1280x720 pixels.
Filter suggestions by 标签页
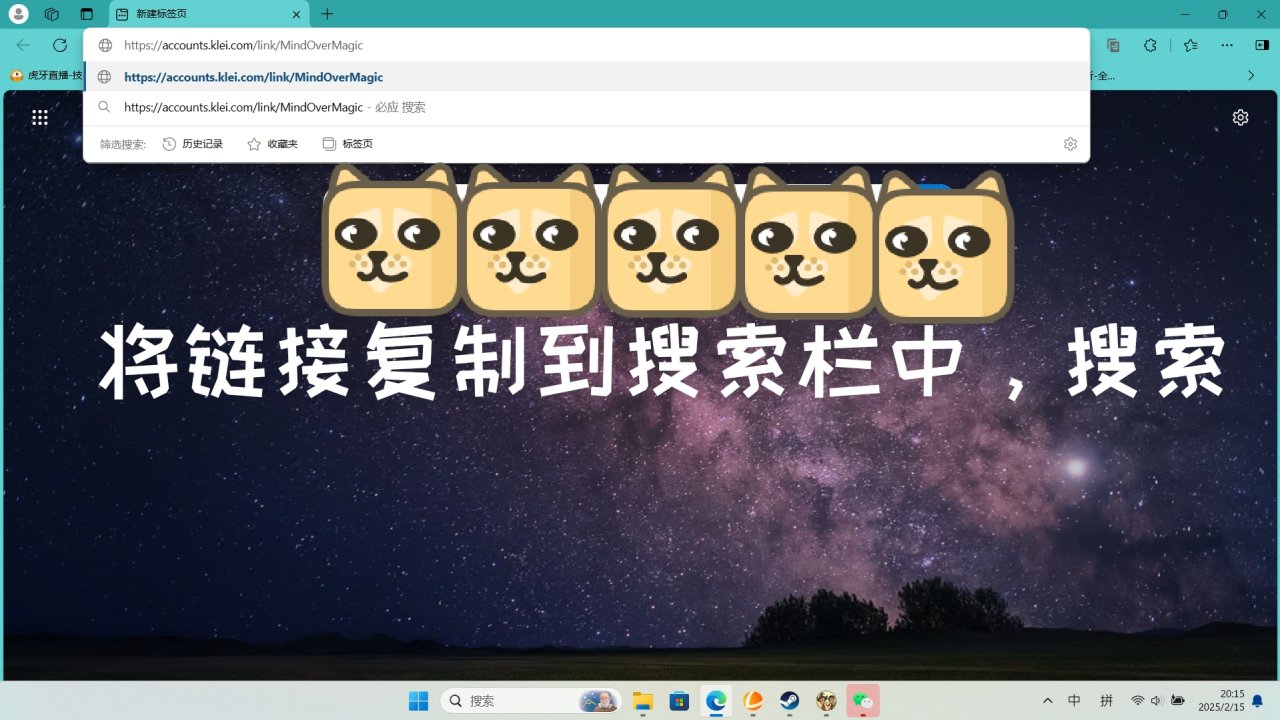pyautogui.click(x=348, y=144)
